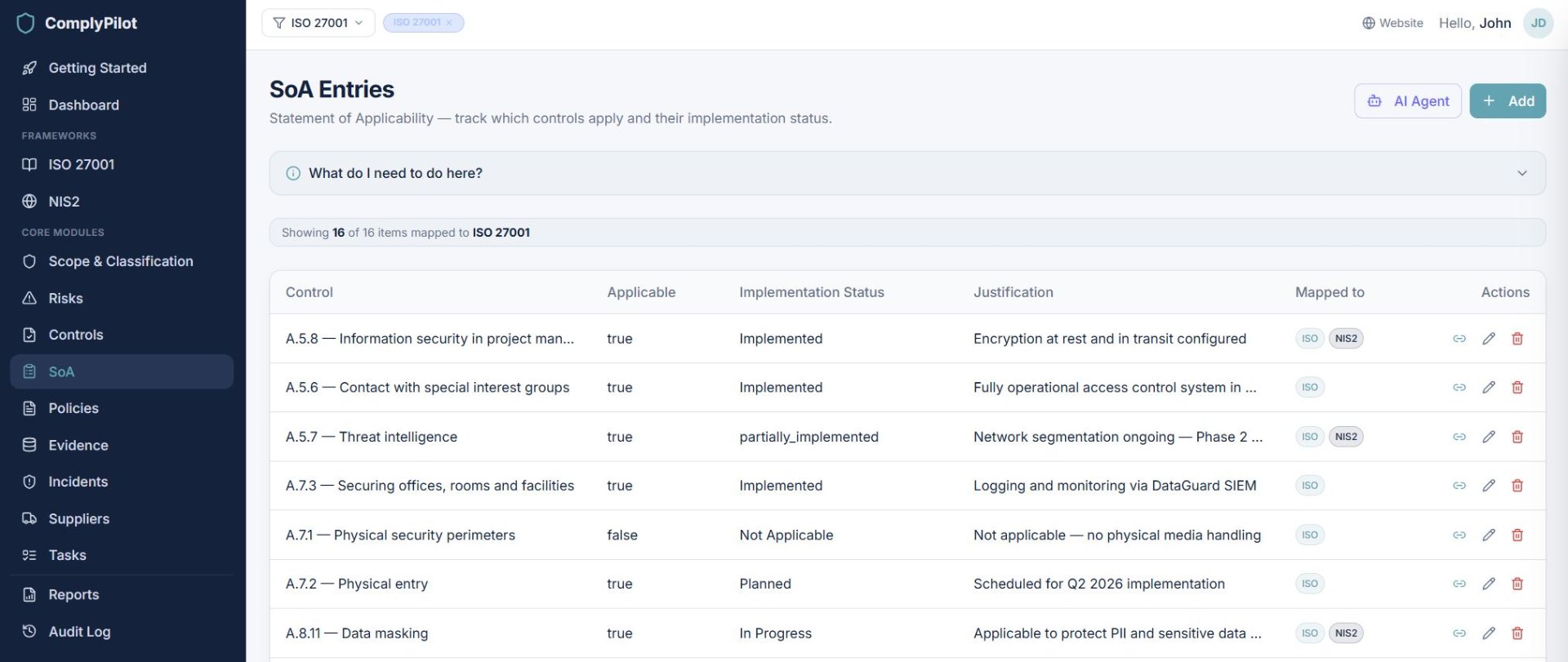Launch the AI Agent button
The height and width of the screenshot is (662, 1568).
pyautogui.click(x=1408, y=101)
